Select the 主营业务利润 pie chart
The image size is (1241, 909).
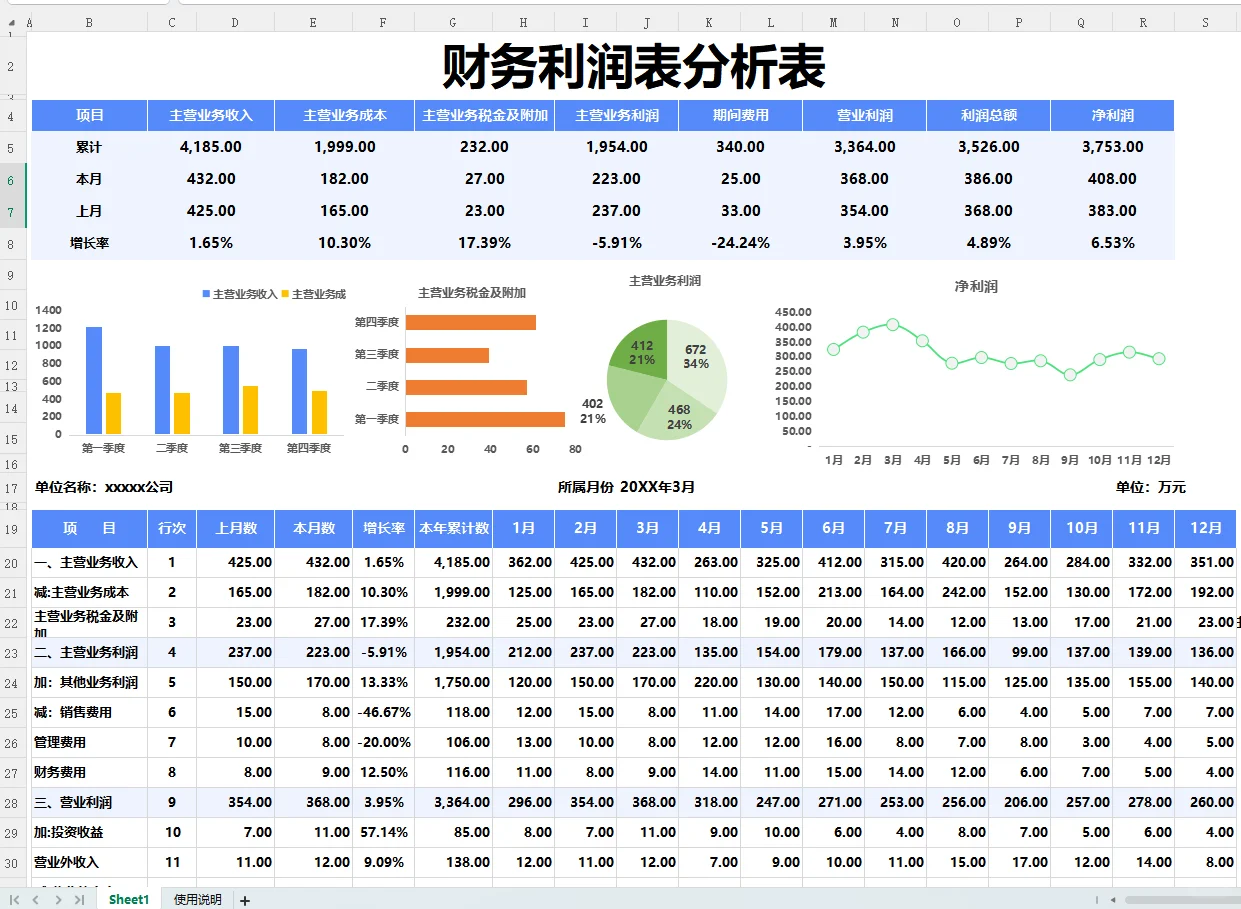coord(666,380)
